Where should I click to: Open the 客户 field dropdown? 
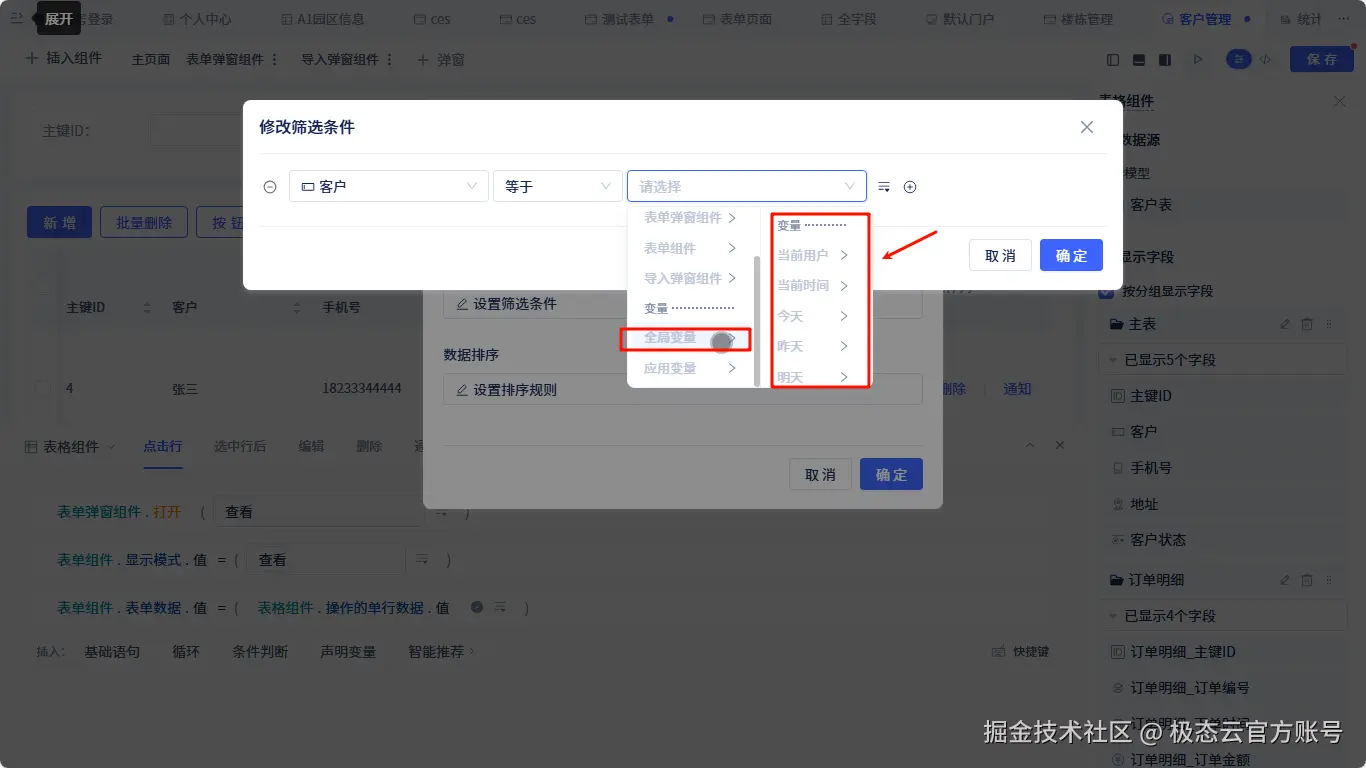point(389,186)
